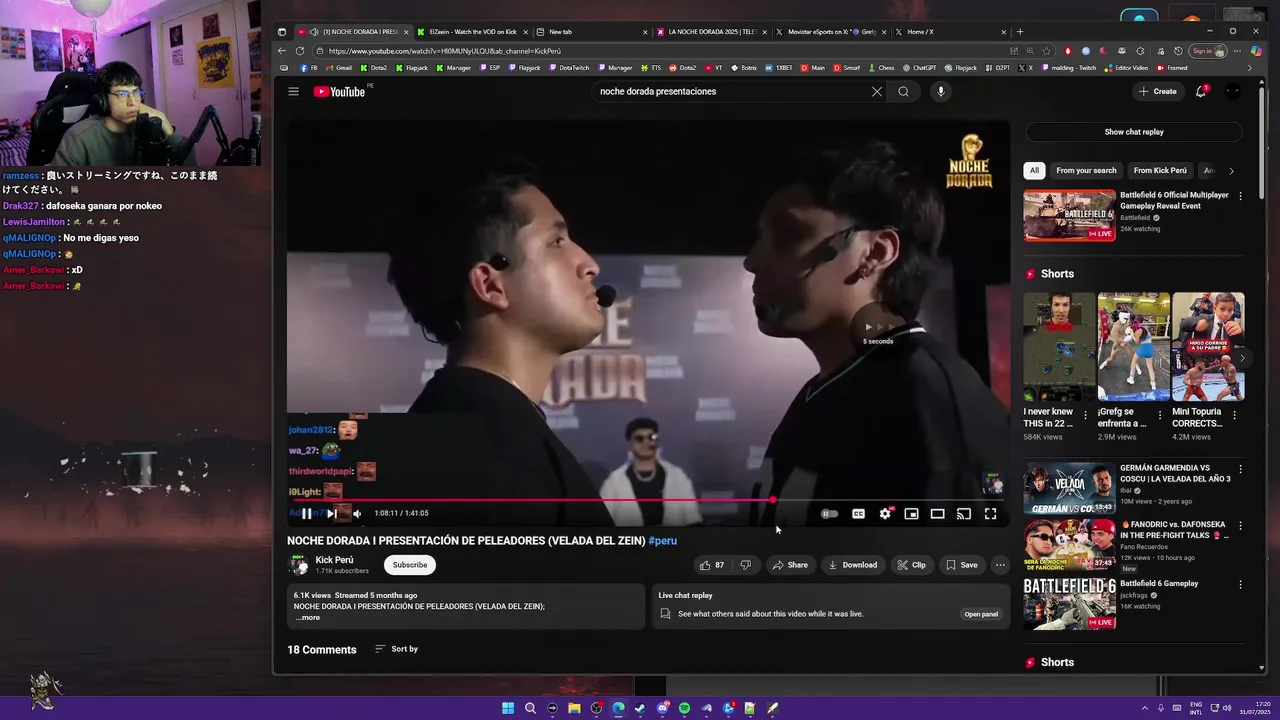Open the Create video menu
The height and width of the screenshot is (720, 1280).
pos(1157,91)
